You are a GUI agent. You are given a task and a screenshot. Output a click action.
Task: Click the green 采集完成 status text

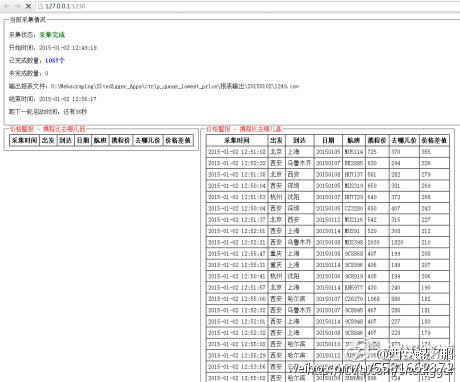tap(52, 35)
